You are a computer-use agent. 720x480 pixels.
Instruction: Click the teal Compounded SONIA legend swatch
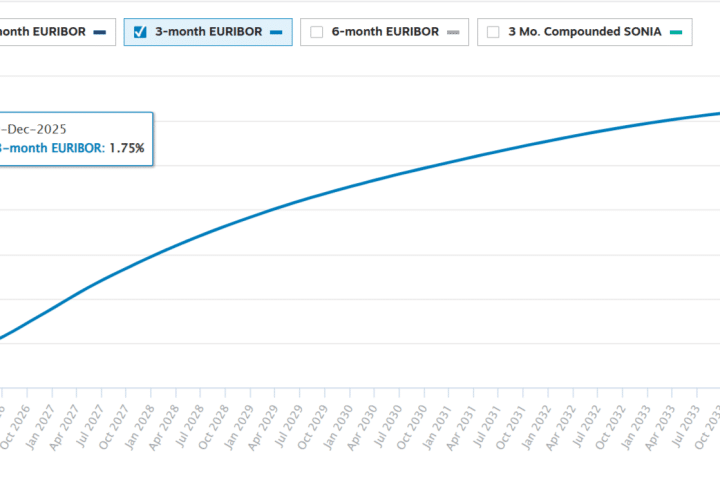pos(676,32)
